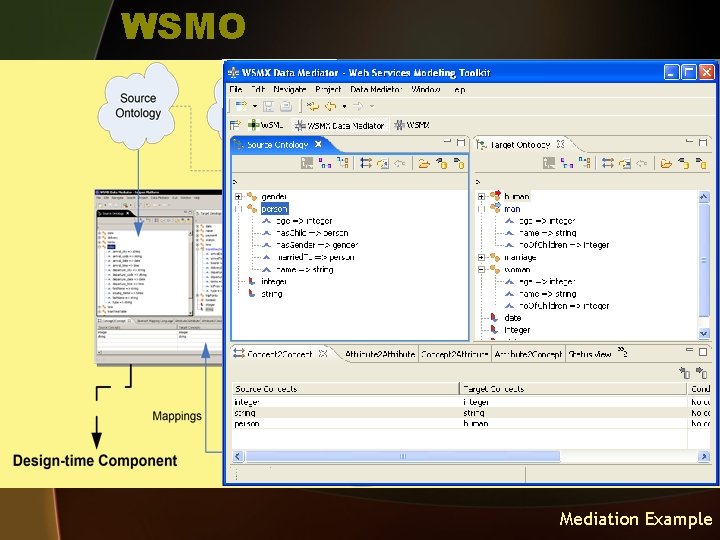Viewport: 720px width, 540px height.
Task: Close the Source Ontology view tab
Action: [x=318, y=144]
